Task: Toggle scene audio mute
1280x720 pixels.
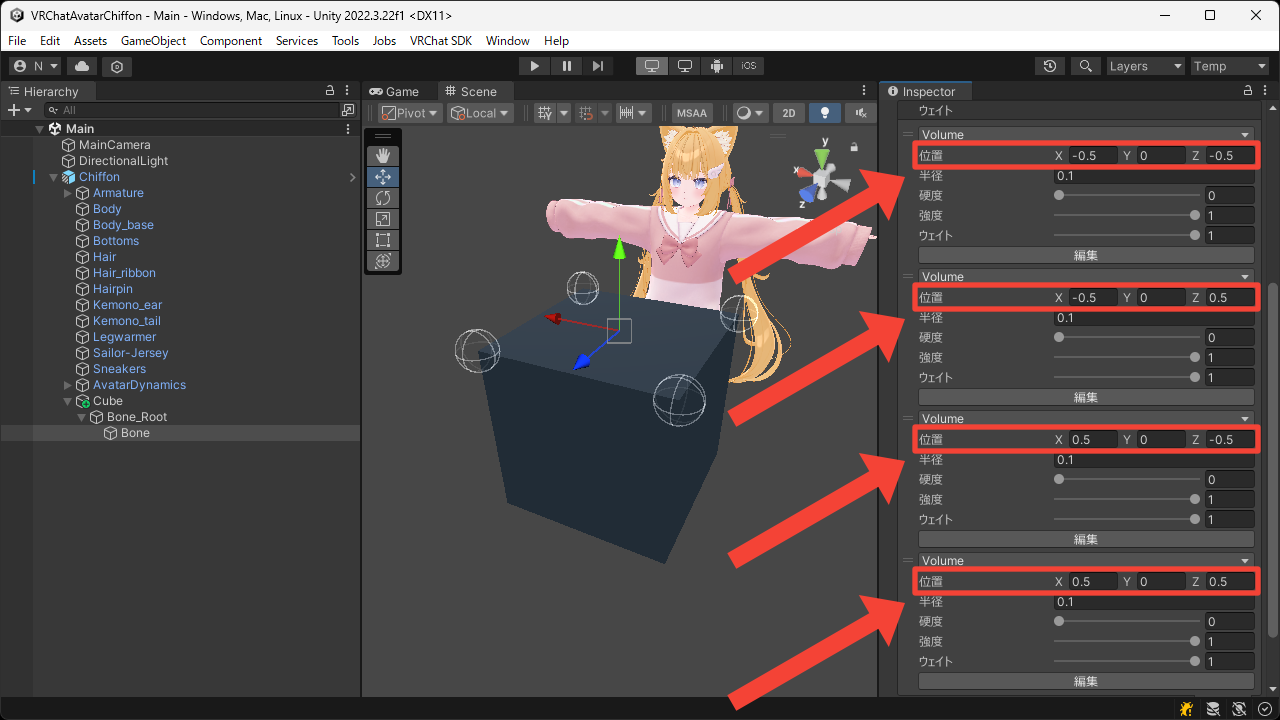Action: click(x=860, y=113)
